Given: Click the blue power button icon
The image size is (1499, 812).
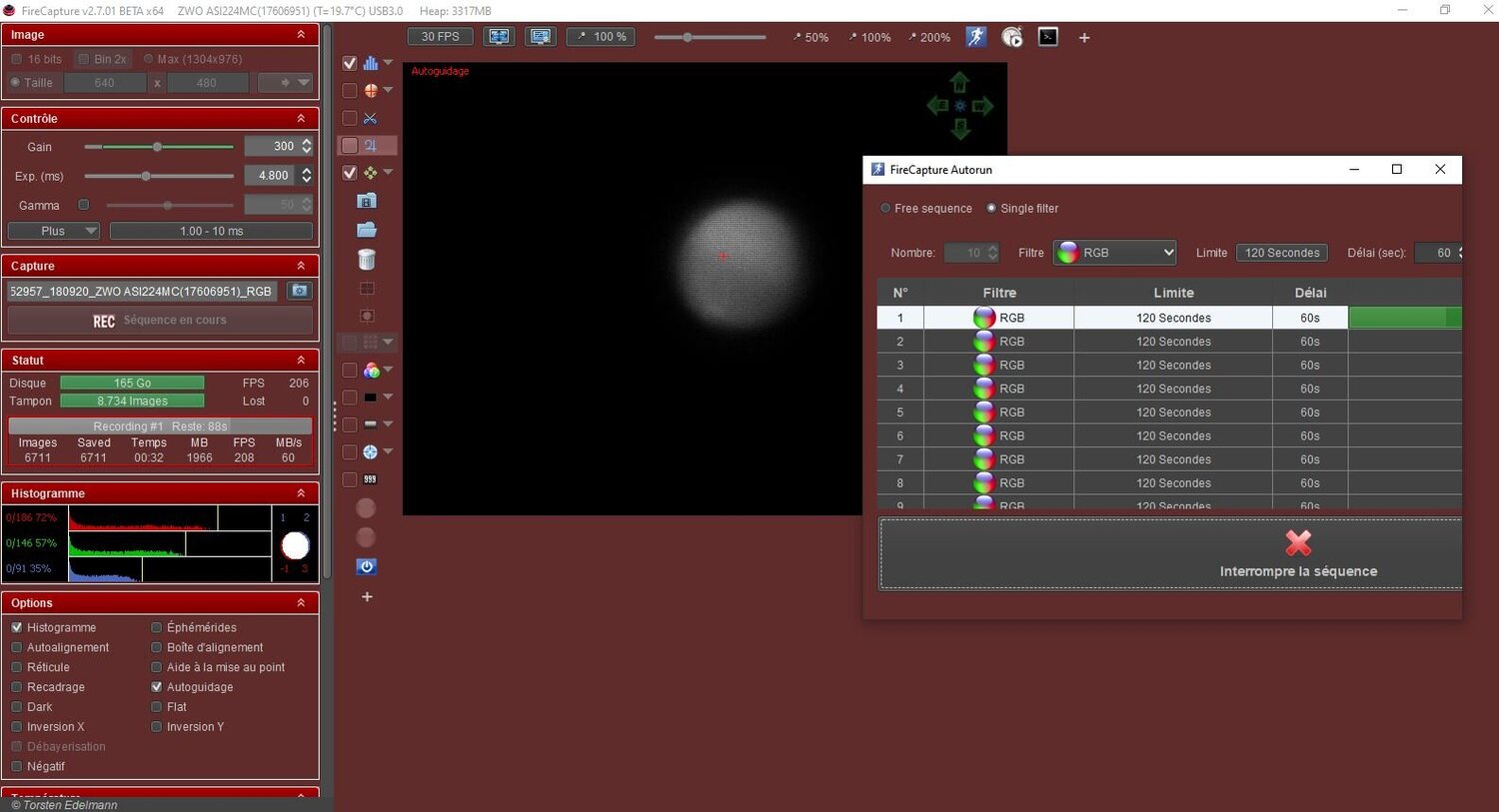Looking at the screenshot, I should (x=367, y=566).
